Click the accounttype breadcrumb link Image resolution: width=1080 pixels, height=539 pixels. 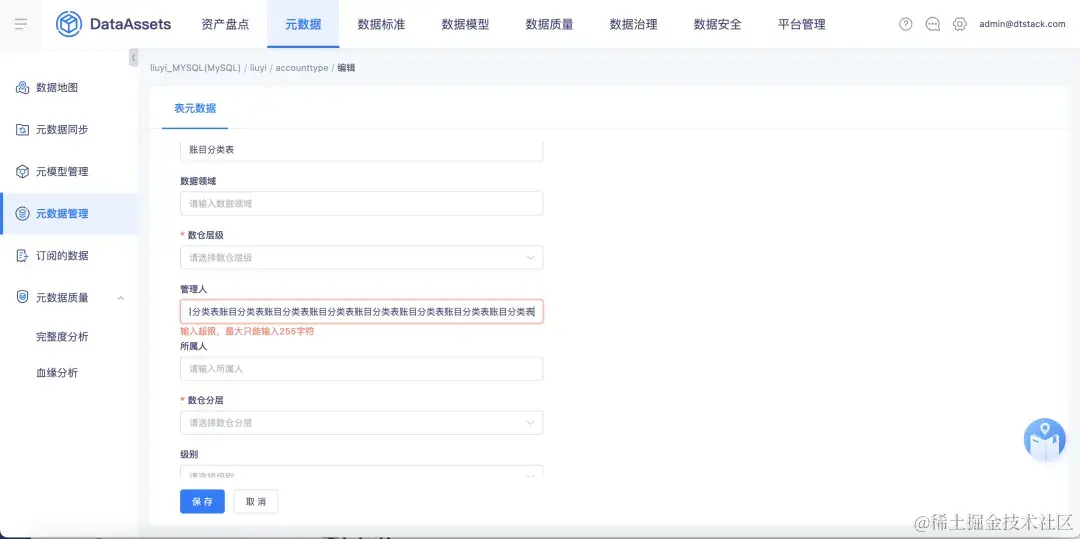tap(302, 68)
